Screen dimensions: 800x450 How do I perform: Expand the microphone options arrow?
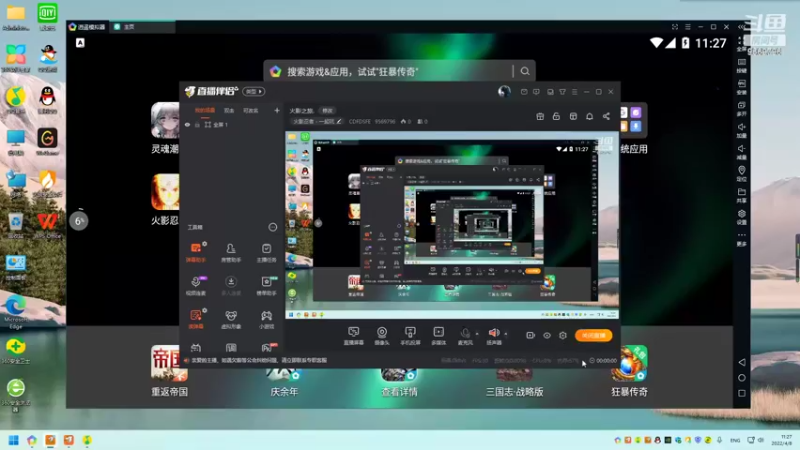477,334
